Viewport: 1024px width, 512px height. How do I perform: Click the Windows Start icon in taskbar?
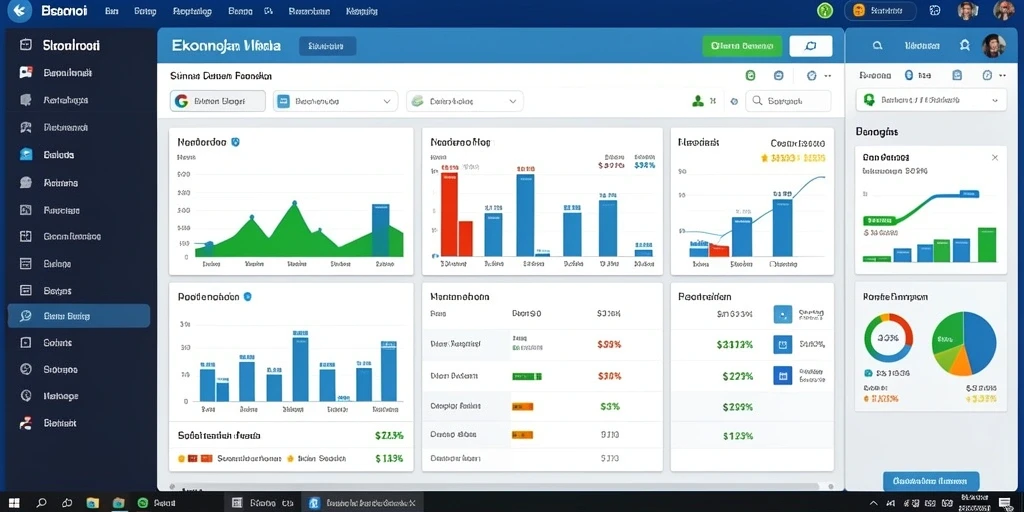tap(14, 503)
